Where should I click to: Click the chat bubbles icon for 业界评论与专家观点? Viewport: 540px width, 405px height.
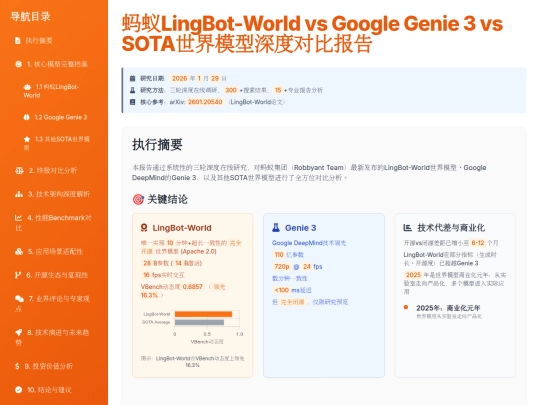(19, 299)
